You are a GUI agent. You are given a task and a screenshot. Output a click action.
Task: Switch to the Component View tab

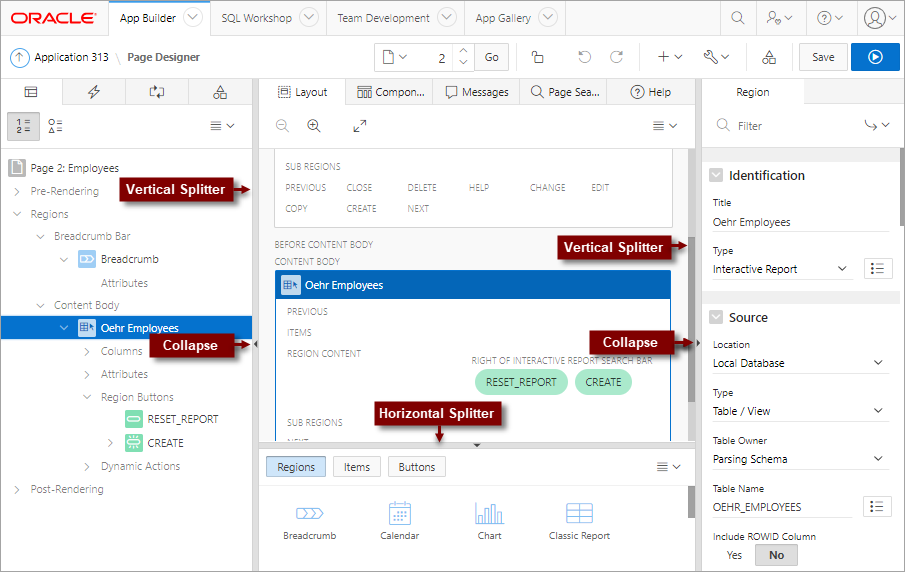point(390,92)
